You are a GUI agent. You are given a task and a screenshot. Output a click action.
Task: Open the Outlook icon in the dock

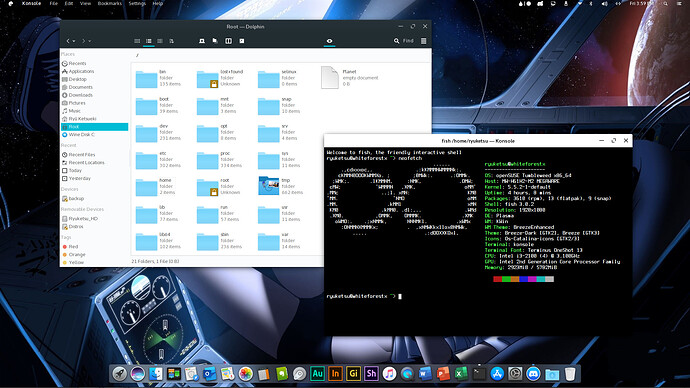tap(210, 374)
